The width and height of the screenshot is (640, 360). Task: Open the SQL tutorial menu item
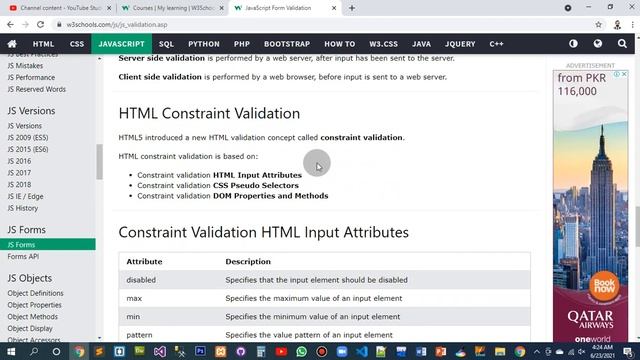[166, 44]
